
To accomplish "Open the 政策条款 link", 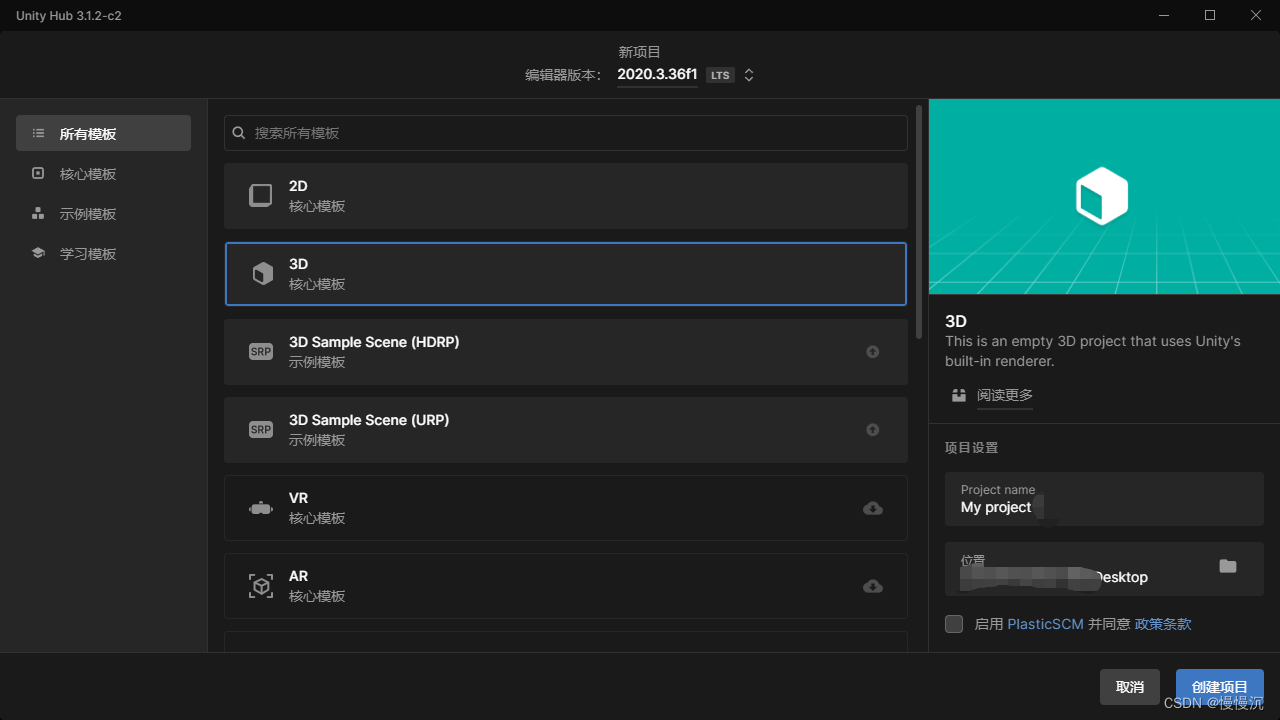I will tap(1163, 624).
